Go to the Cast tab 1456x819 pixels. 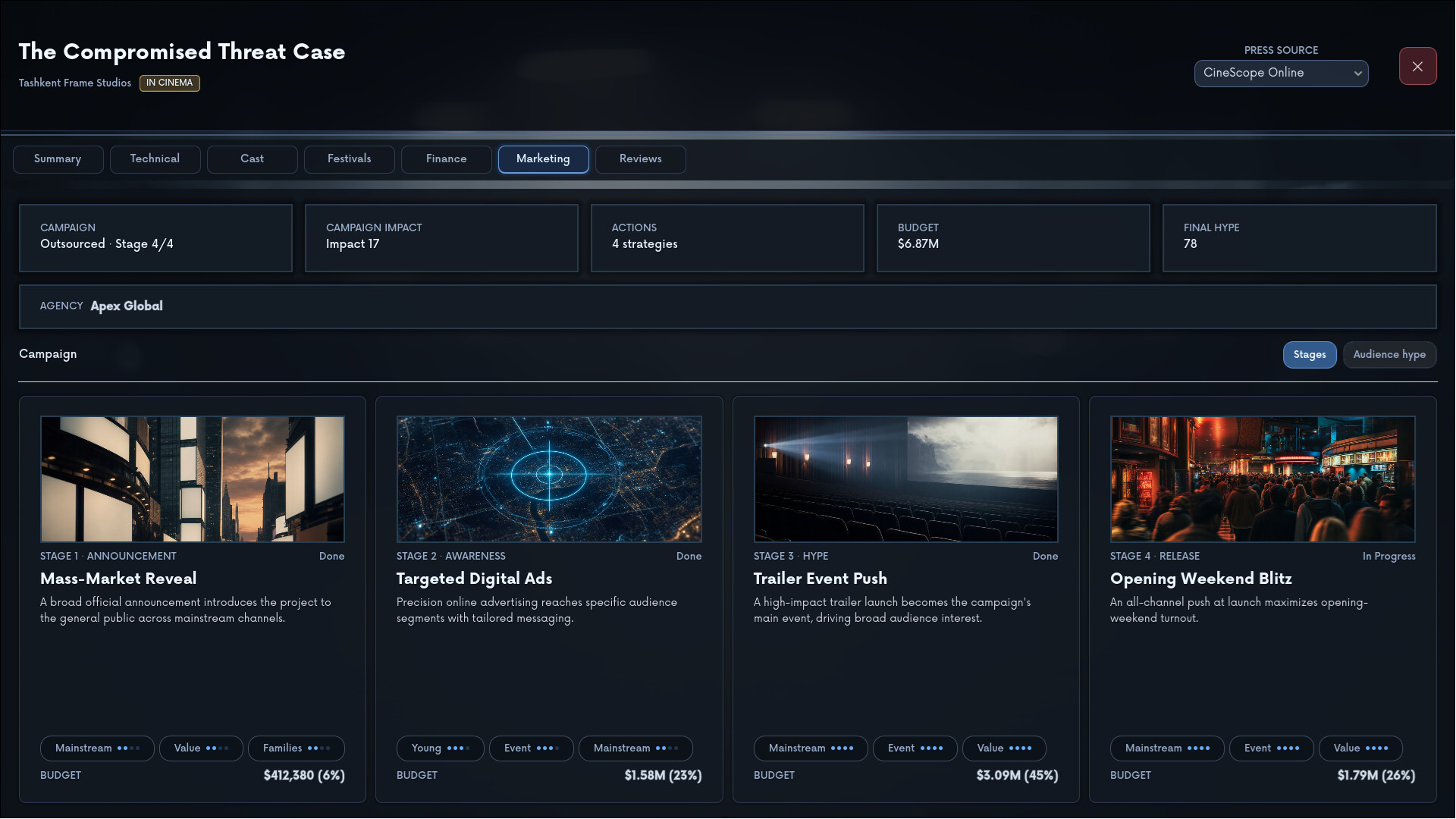252,158
